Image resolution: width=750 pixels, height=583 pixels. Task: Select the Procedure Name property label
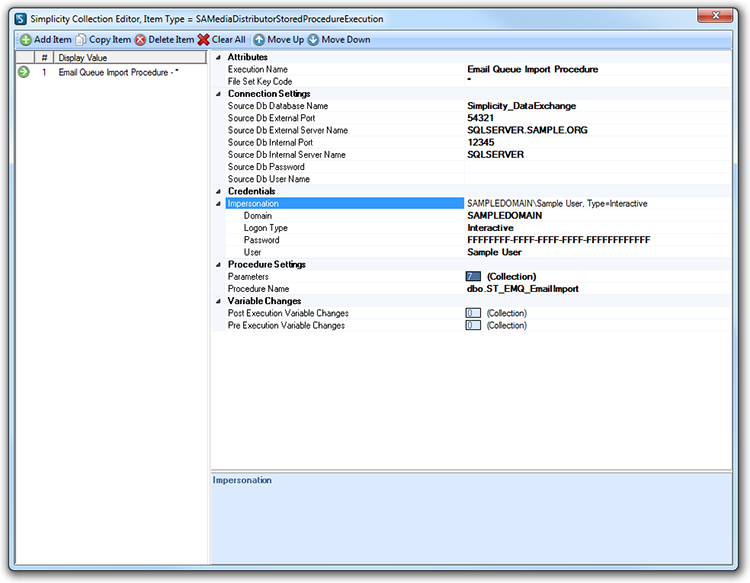pos(258,289)
